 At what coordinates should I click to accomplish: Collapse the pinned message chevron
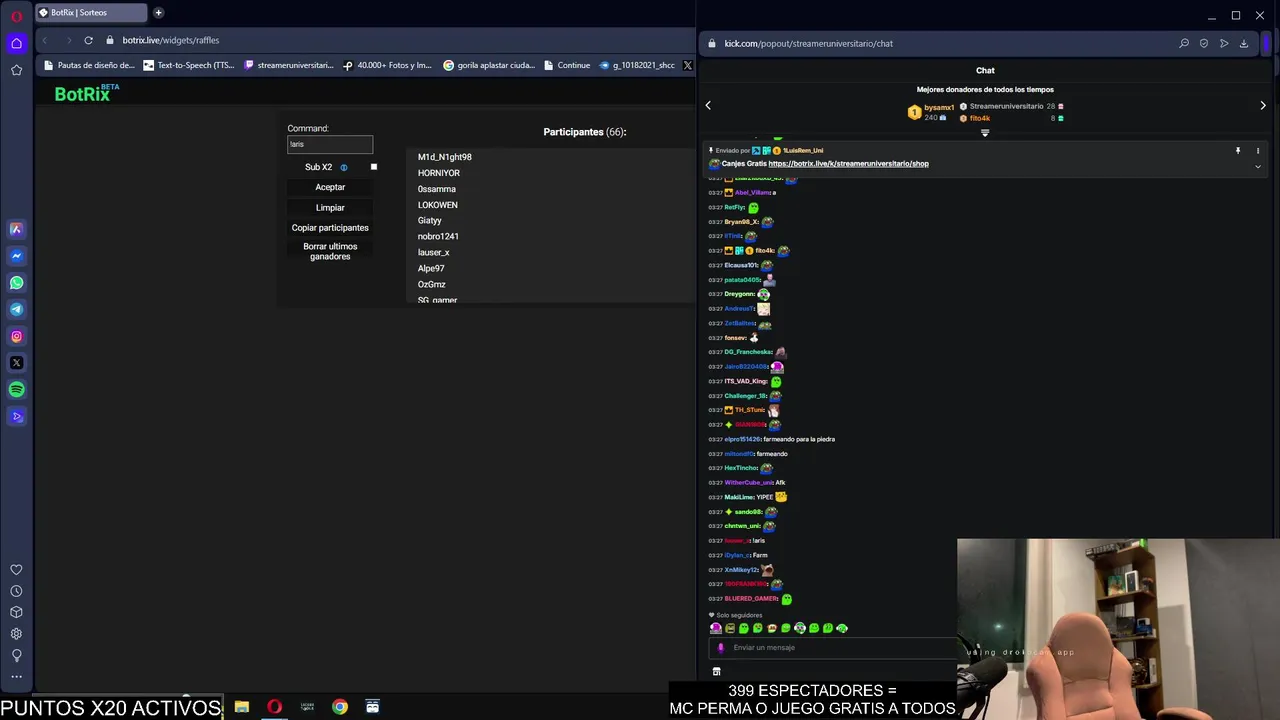coord(1258,166)
